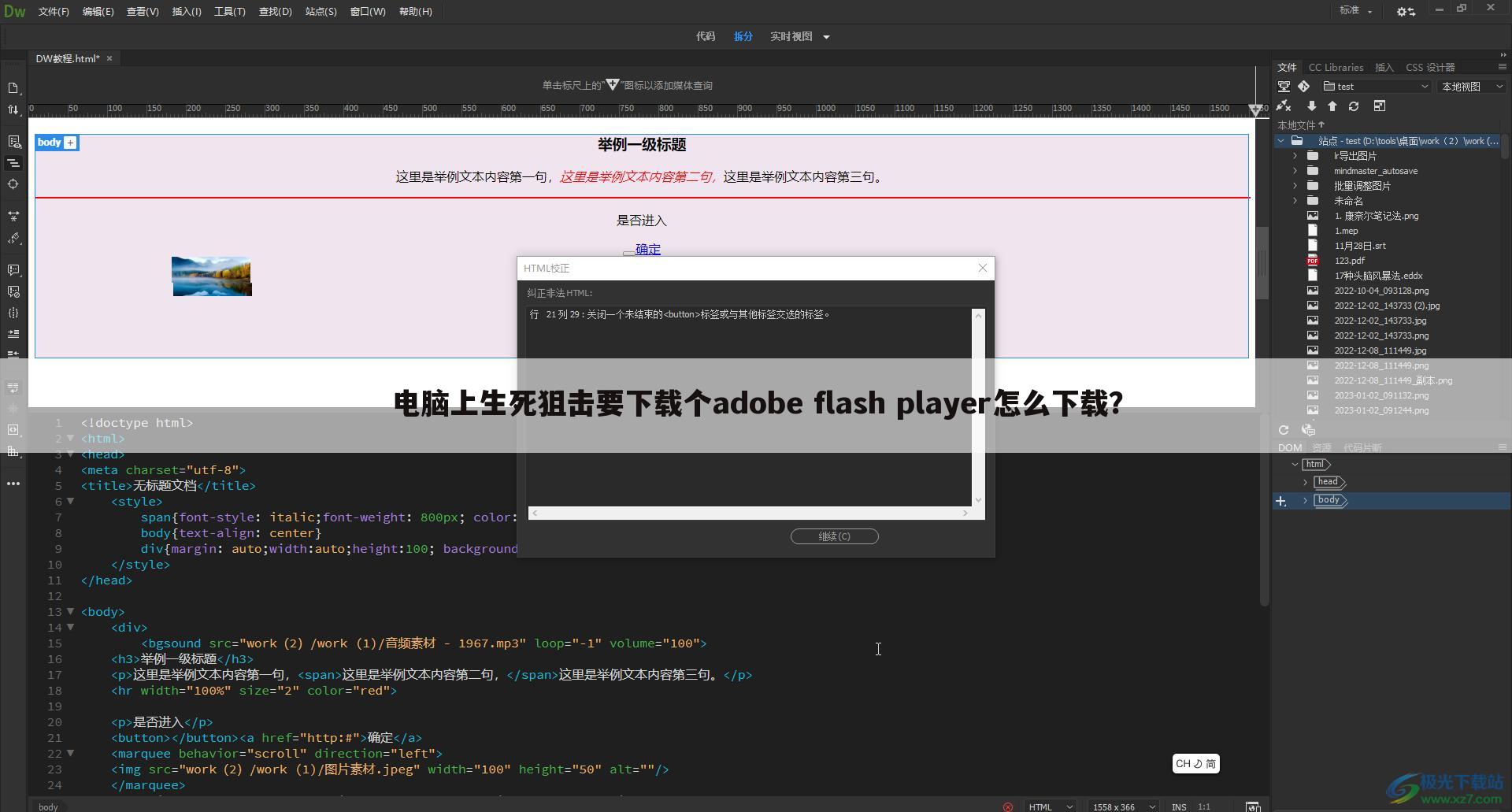Select 123.pdf in the file list
Screen dimensions: 1512x812
click(1350, 261)
